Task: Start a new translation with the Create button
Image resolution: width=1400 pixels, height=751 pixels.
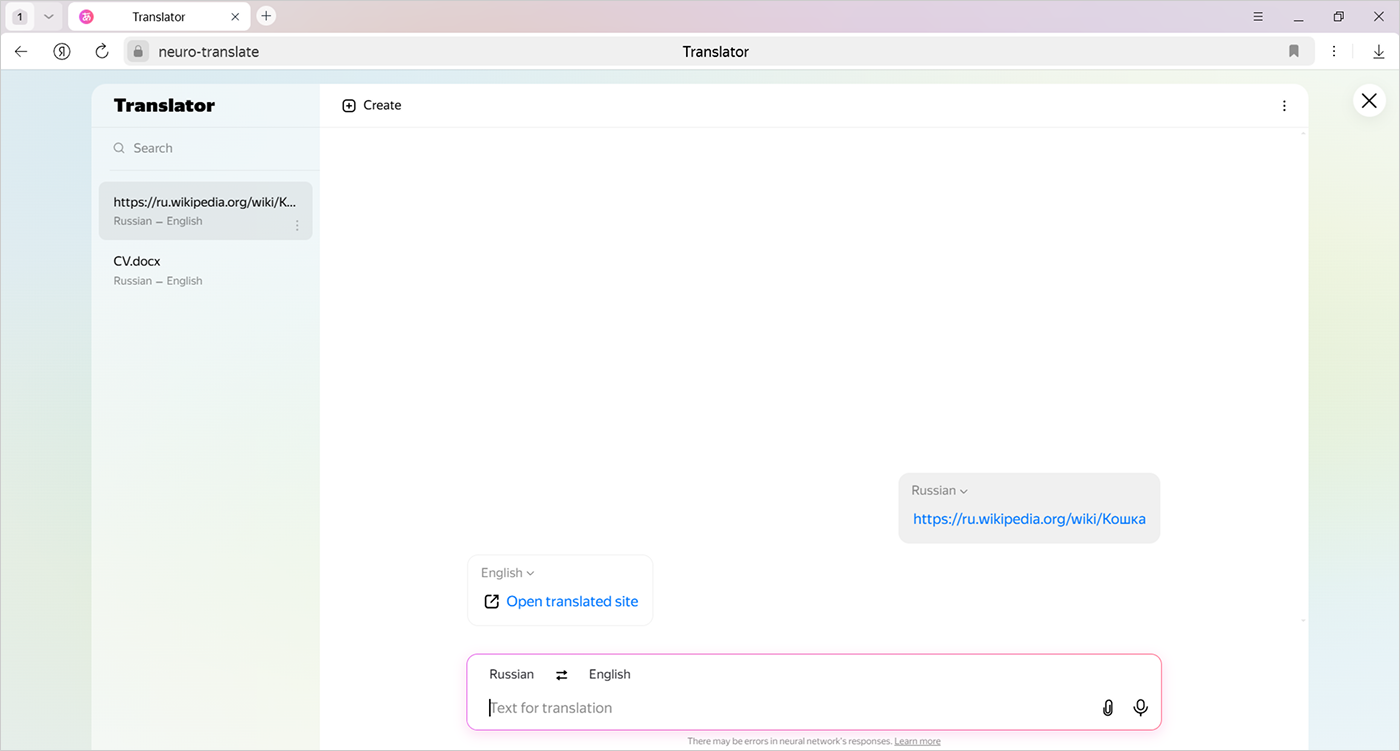Action: pyautogui.click(x=371, y=105)
